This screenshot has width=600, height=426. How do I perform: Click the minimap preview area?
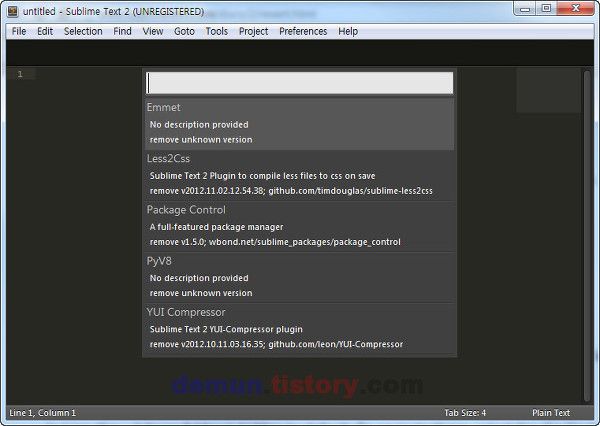pos(548,90)
